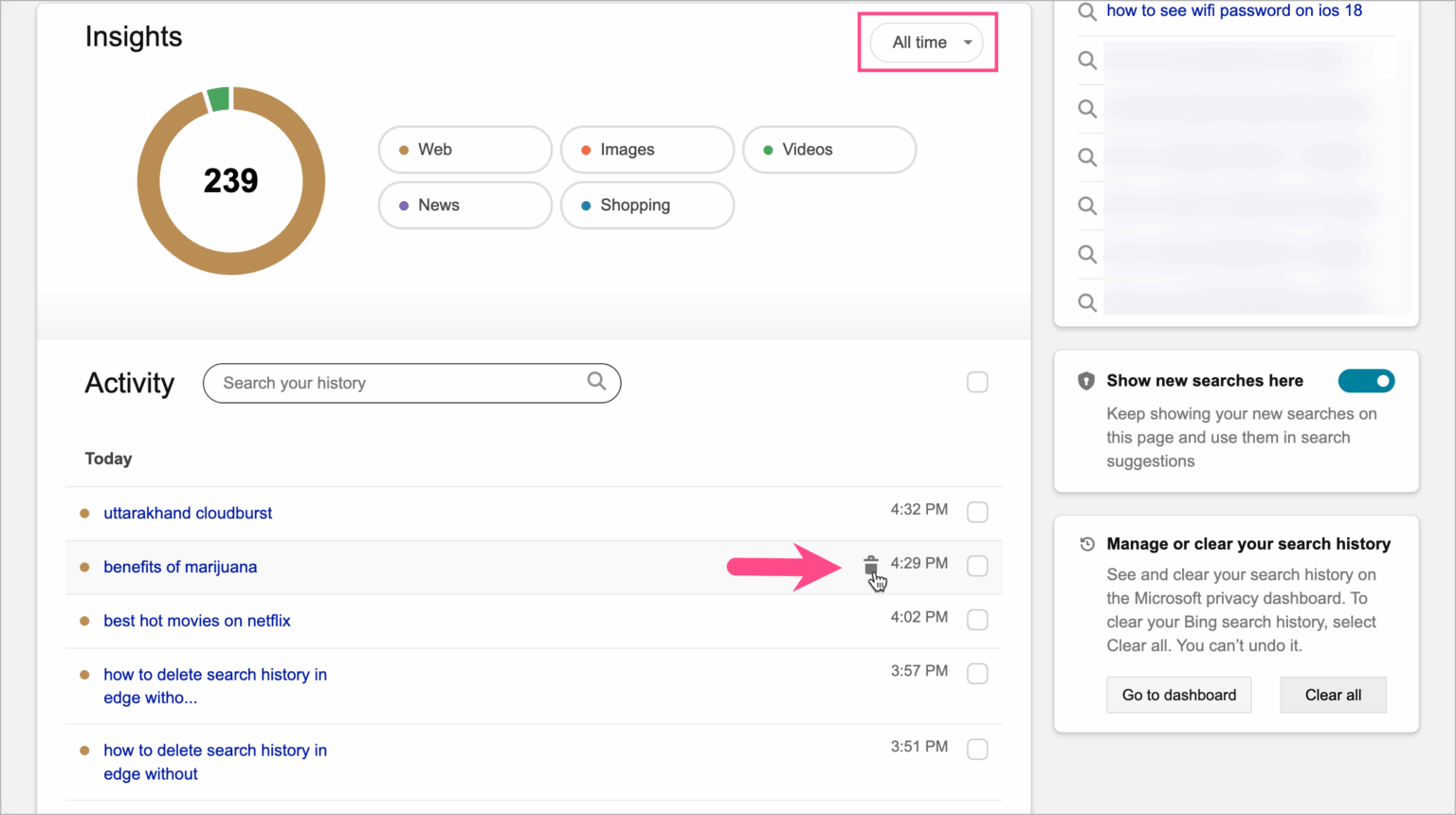The width and height of the screenshot is (1456, 815).
Task: Check the box next to uttarakhand cloudburst
Action: click(x=977, y=512)
